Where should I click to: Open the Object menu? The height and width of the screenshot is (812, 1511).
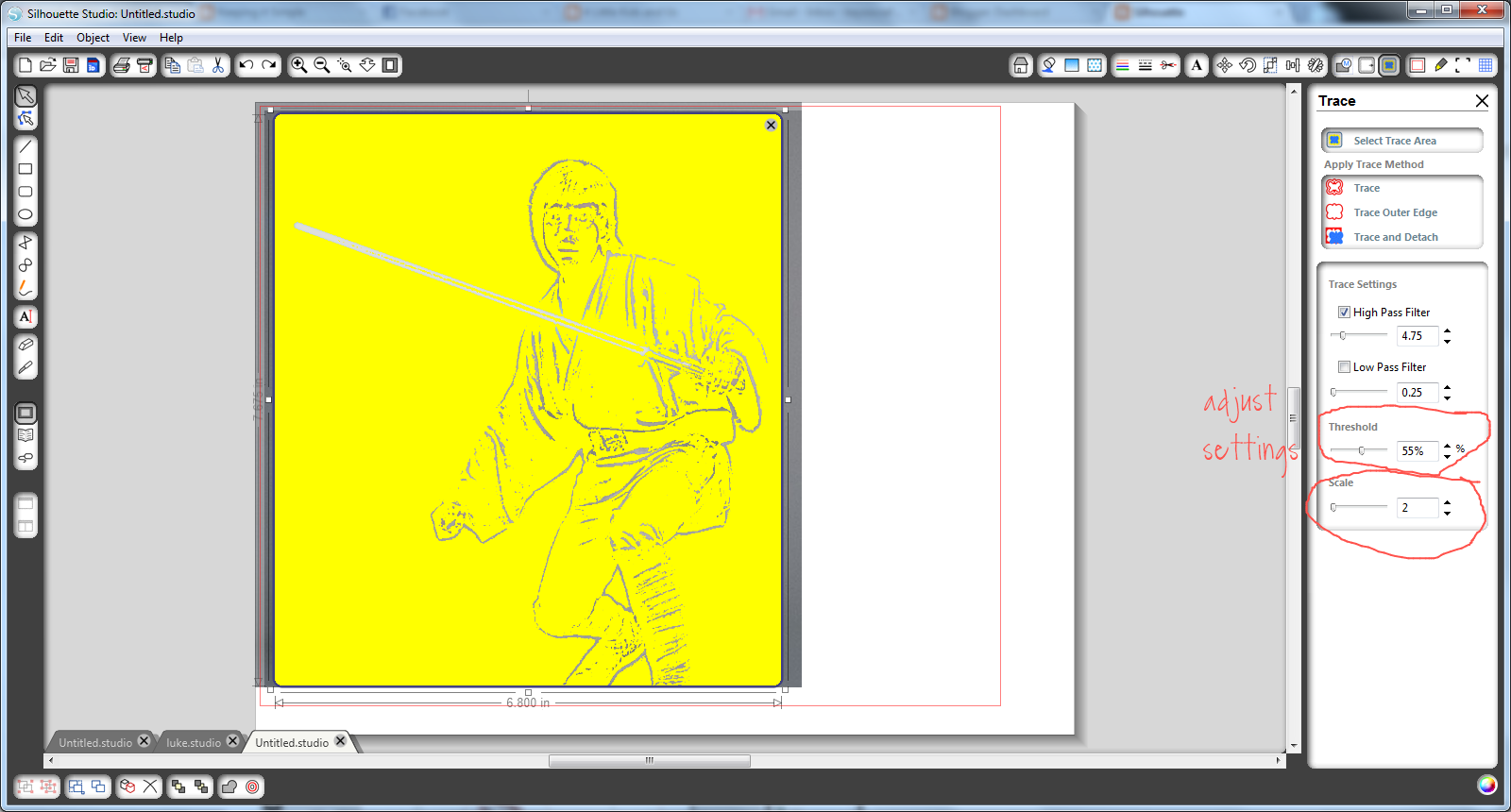click(93, 38)
